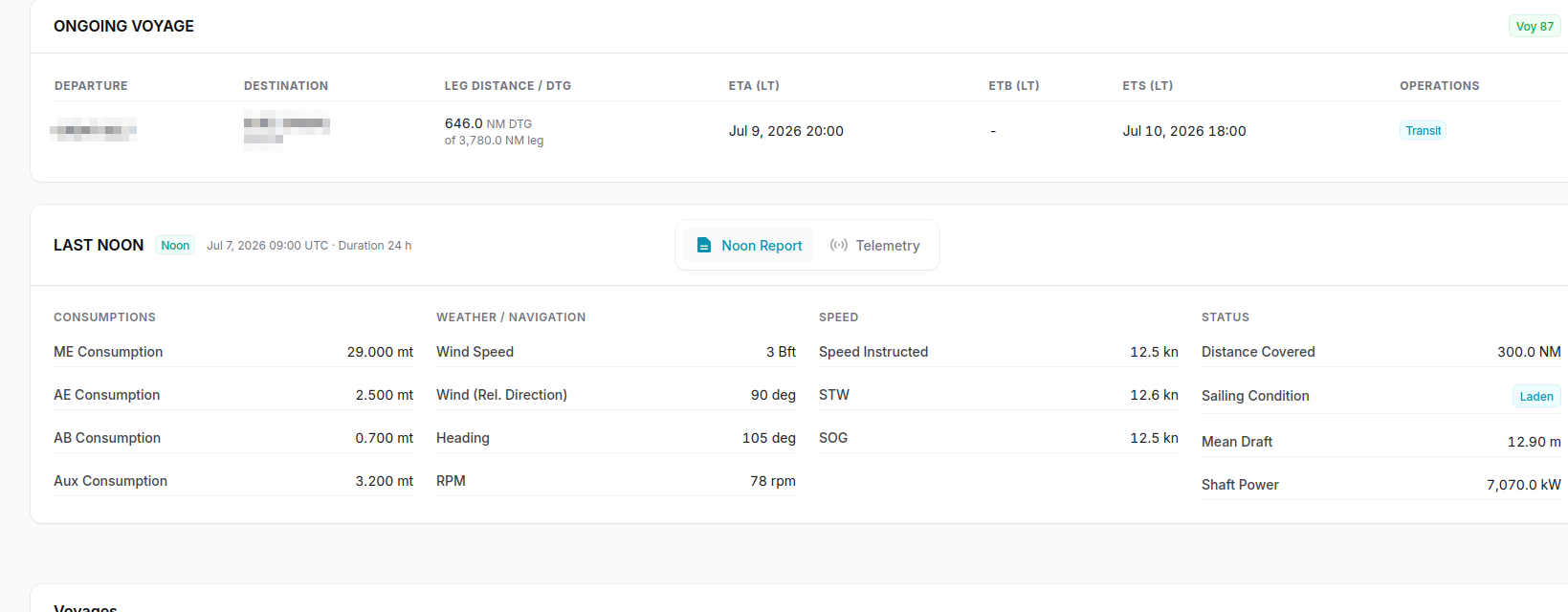Select the ETS value Jul 10, 2026 18:00

coord(1184,131)
